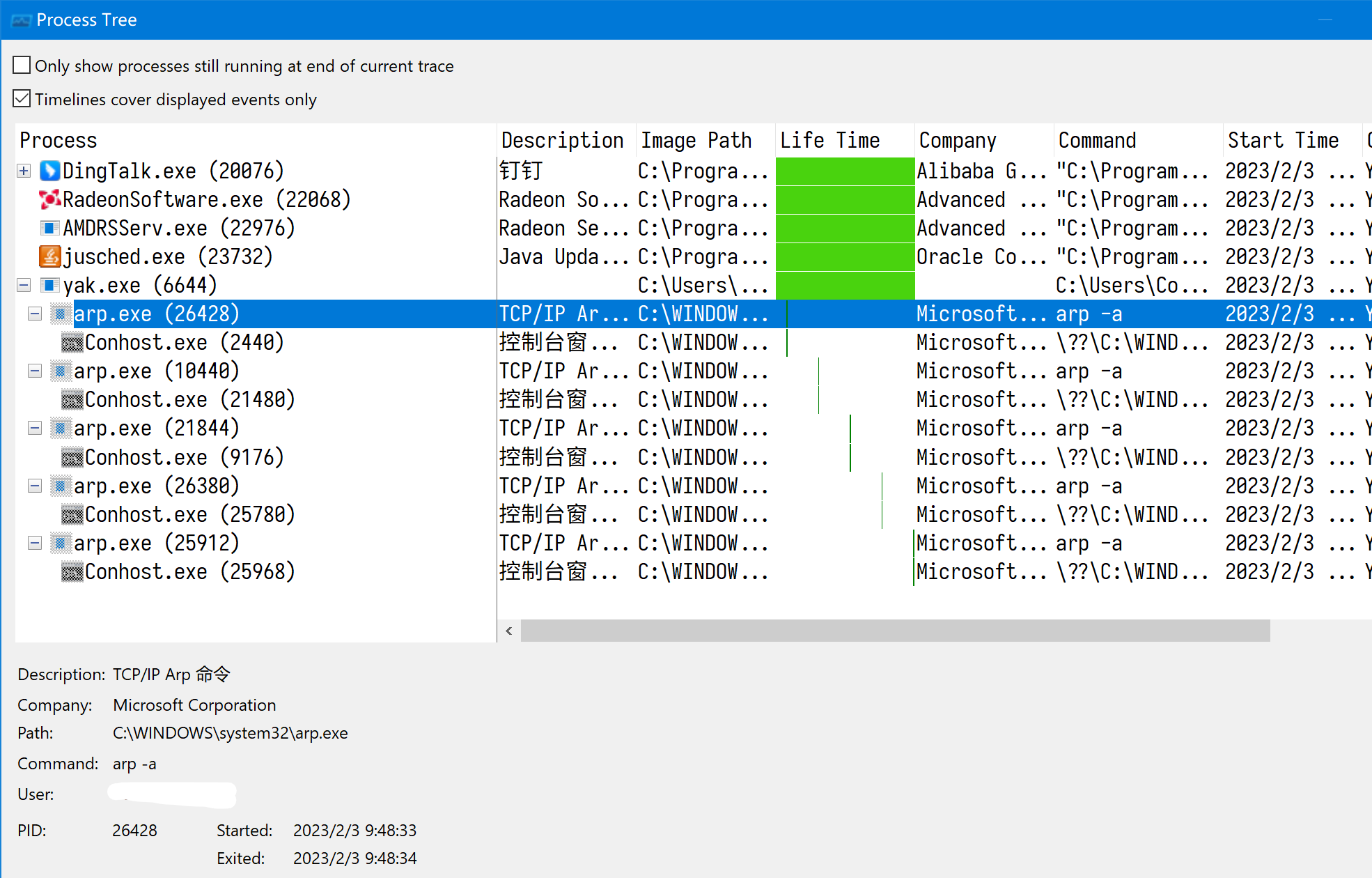Click the horizontal scrollbar left arrow
This screenshot has height=878, width=1372.
[508, 631]
